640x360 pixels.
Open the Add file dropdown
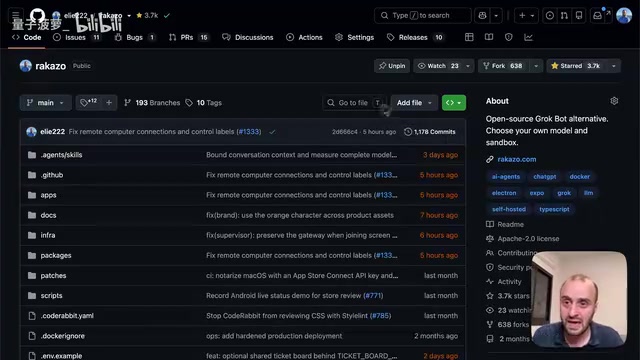(414, 103)
